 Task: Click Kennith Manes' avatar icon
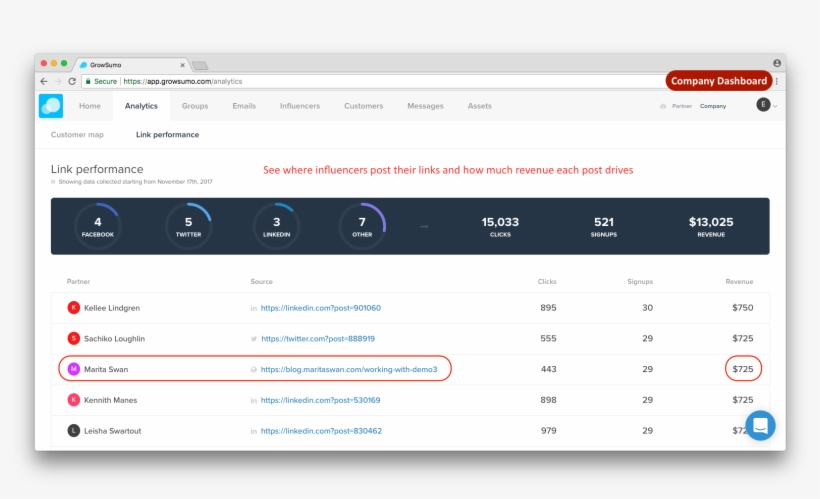[x=74, y=400]
